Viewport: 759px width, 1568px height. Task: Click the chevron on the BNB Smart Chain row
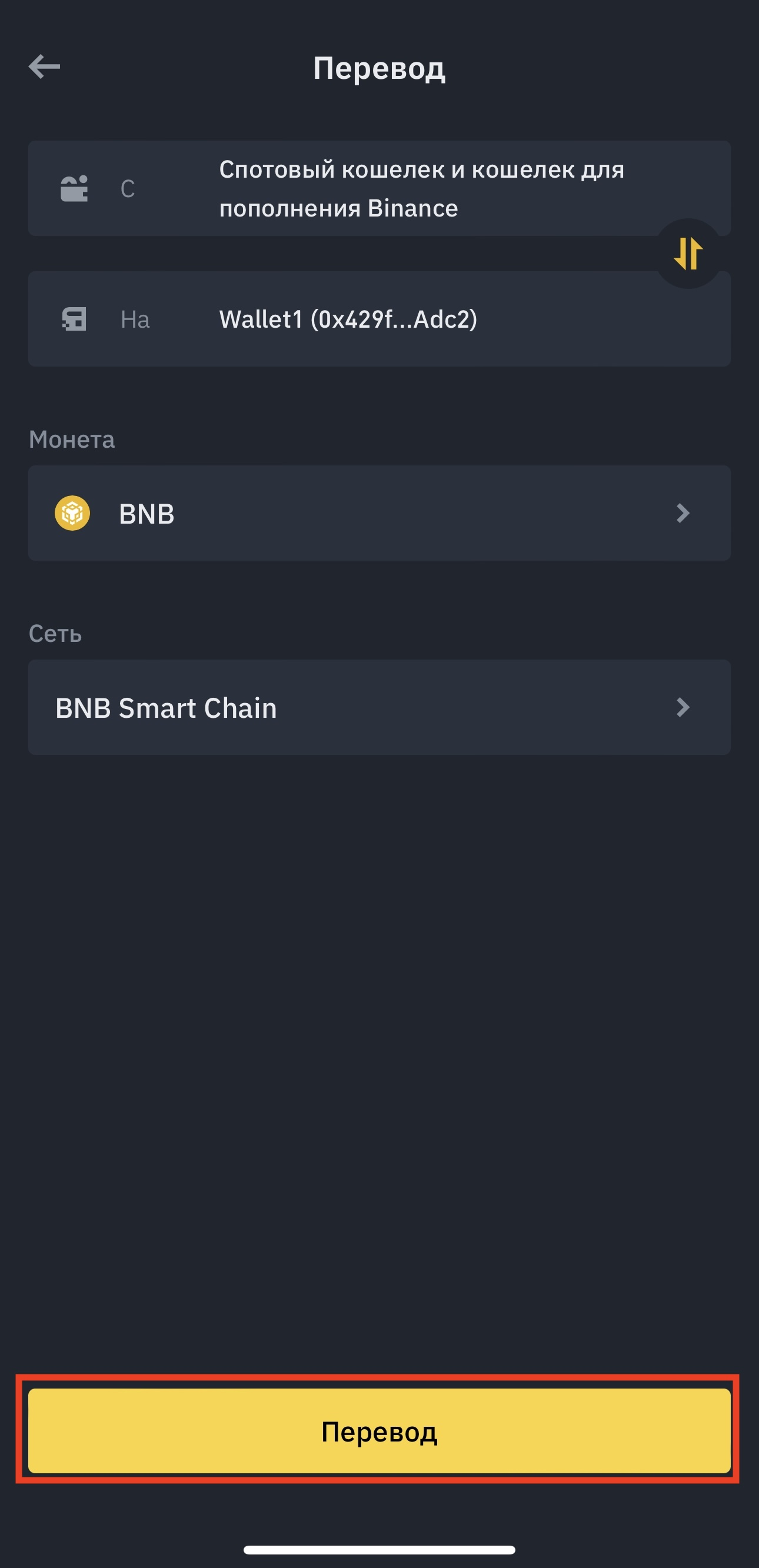[x=683, y=707]
